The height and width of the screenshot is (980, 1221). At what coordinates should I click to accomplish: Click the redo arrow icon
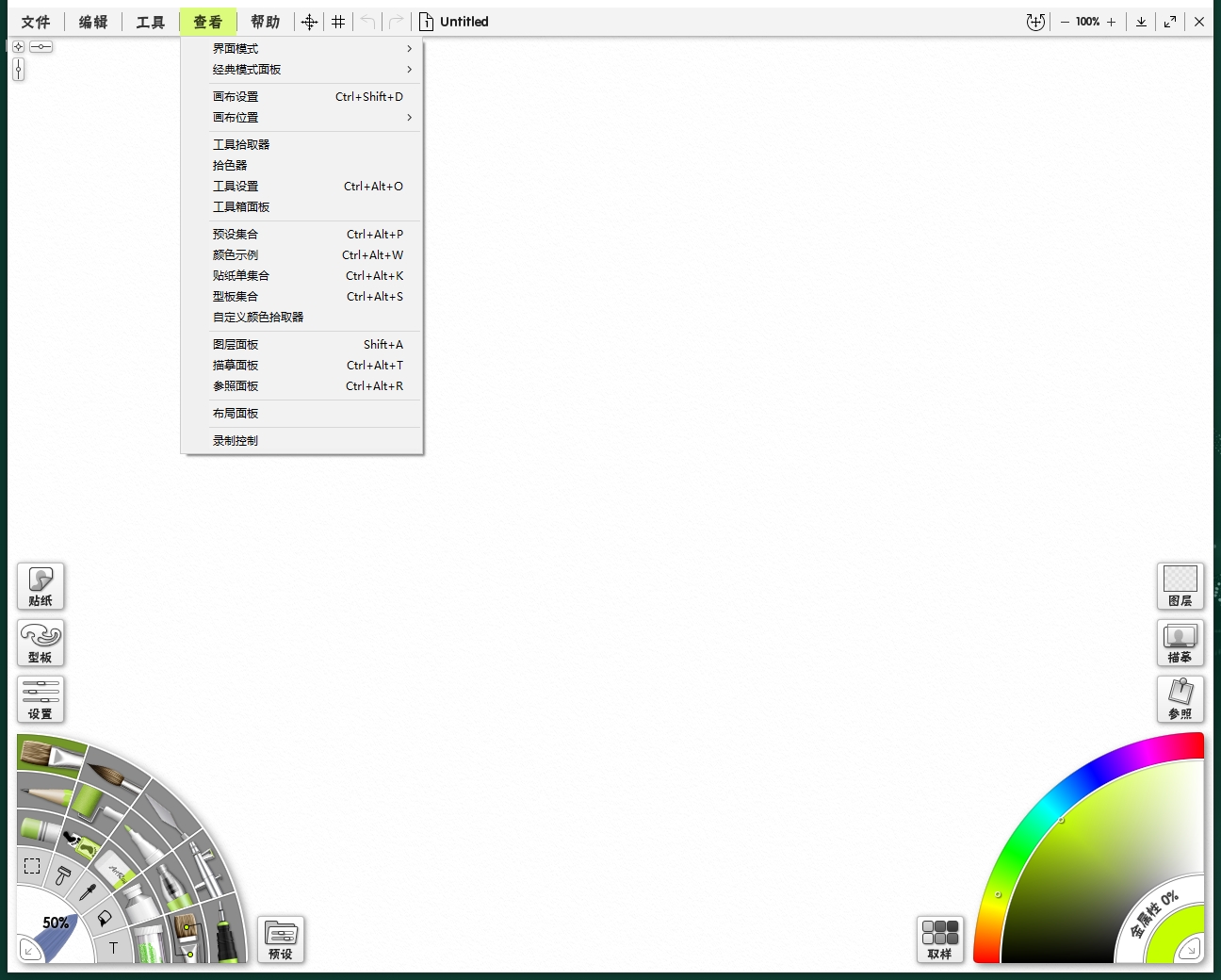click(397, 22)
